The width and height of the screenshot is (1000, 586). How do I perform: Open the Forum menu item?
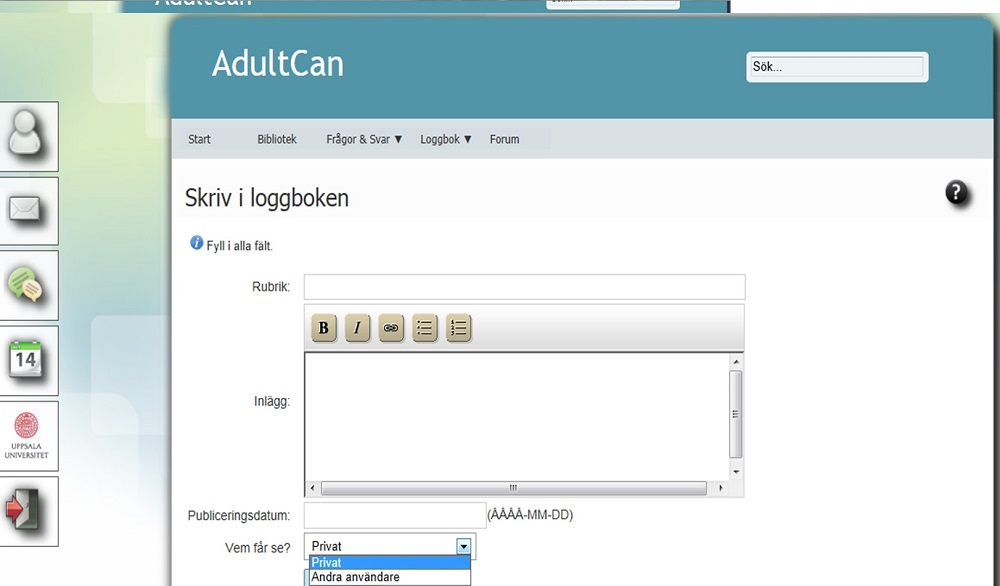click(504, 139)
